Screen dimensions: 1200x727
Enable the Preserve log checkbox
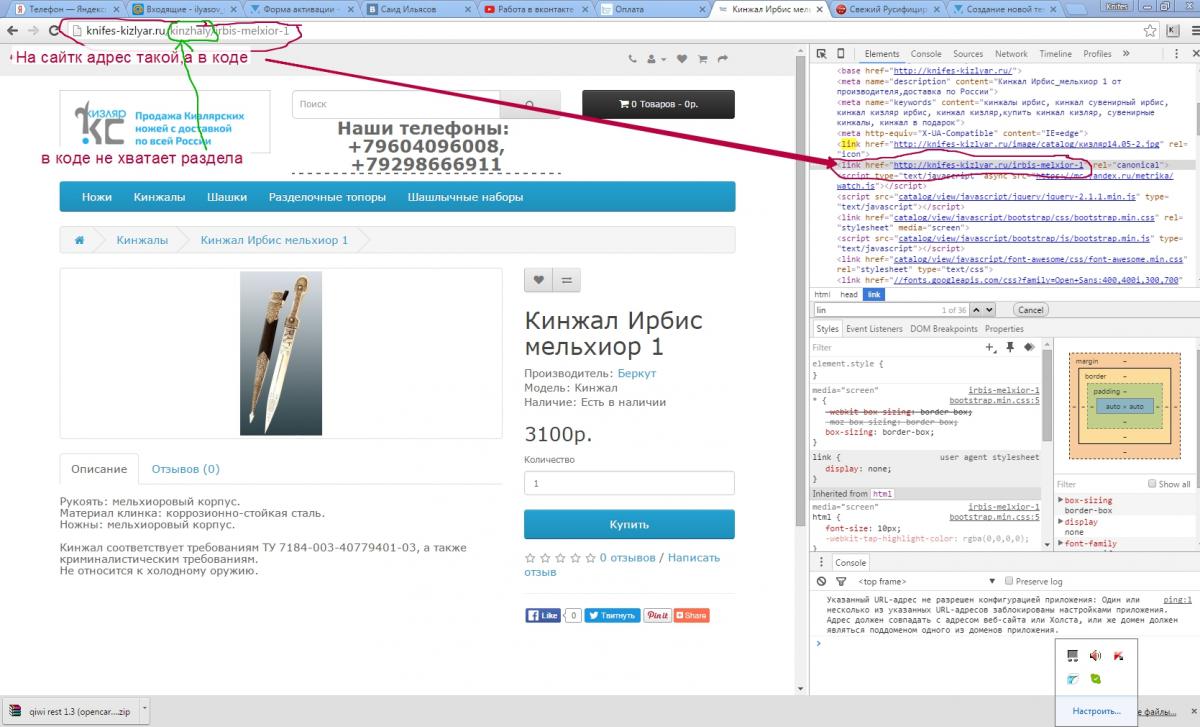click(x=1009, y=581)
